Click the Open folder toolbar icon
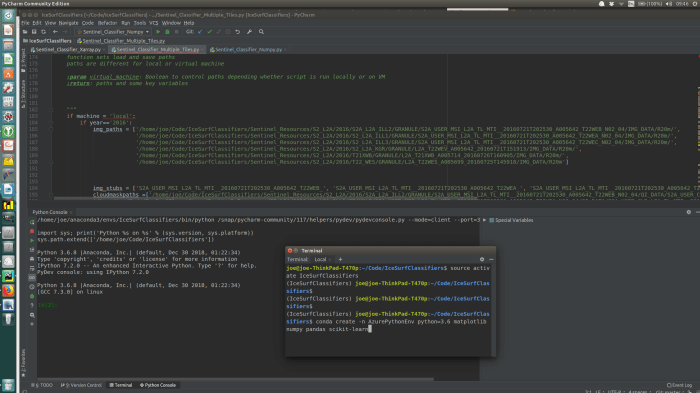 click(25, 32)
